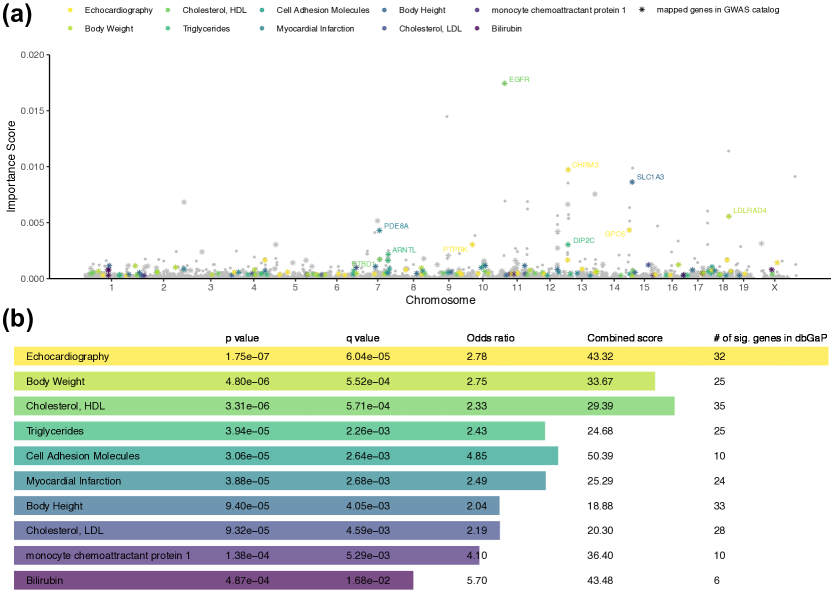831x595 pixels.
Task: Click the SLC1A3 gene label
Action: [650, 177]
